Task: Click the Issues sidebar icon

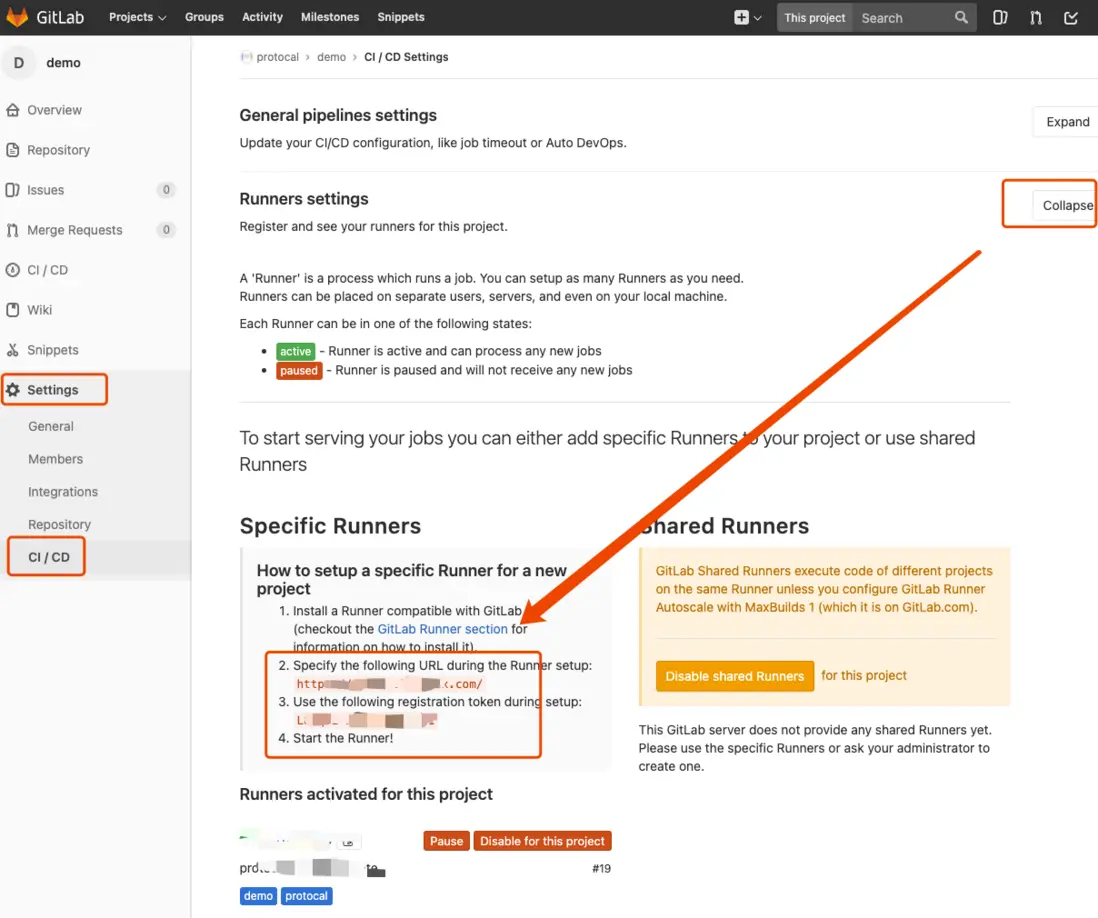Action: tap(13, 190)
